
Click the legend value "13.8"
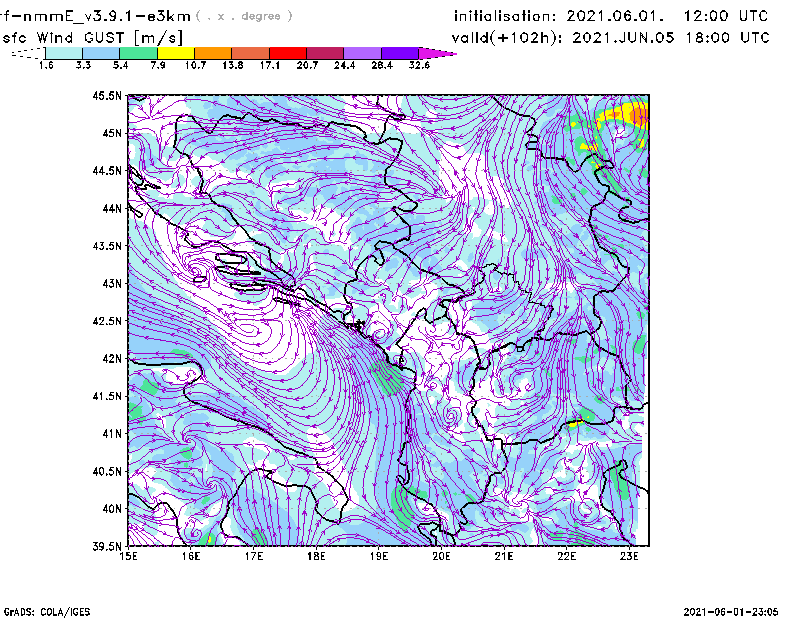pos(233,65)
